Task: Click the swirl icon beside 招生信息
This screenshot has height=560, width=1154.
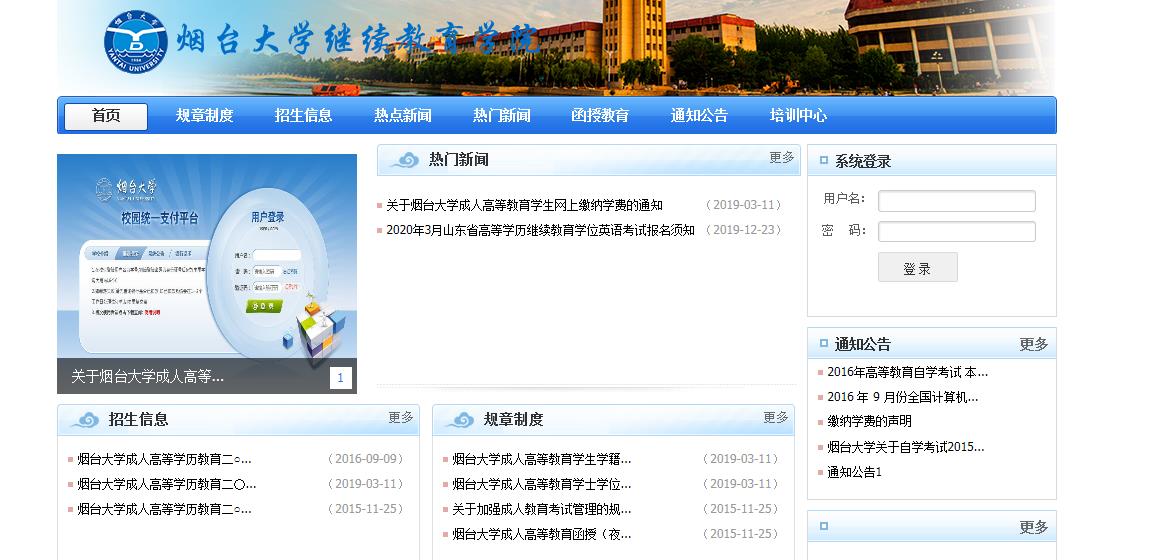Action: 85,420
